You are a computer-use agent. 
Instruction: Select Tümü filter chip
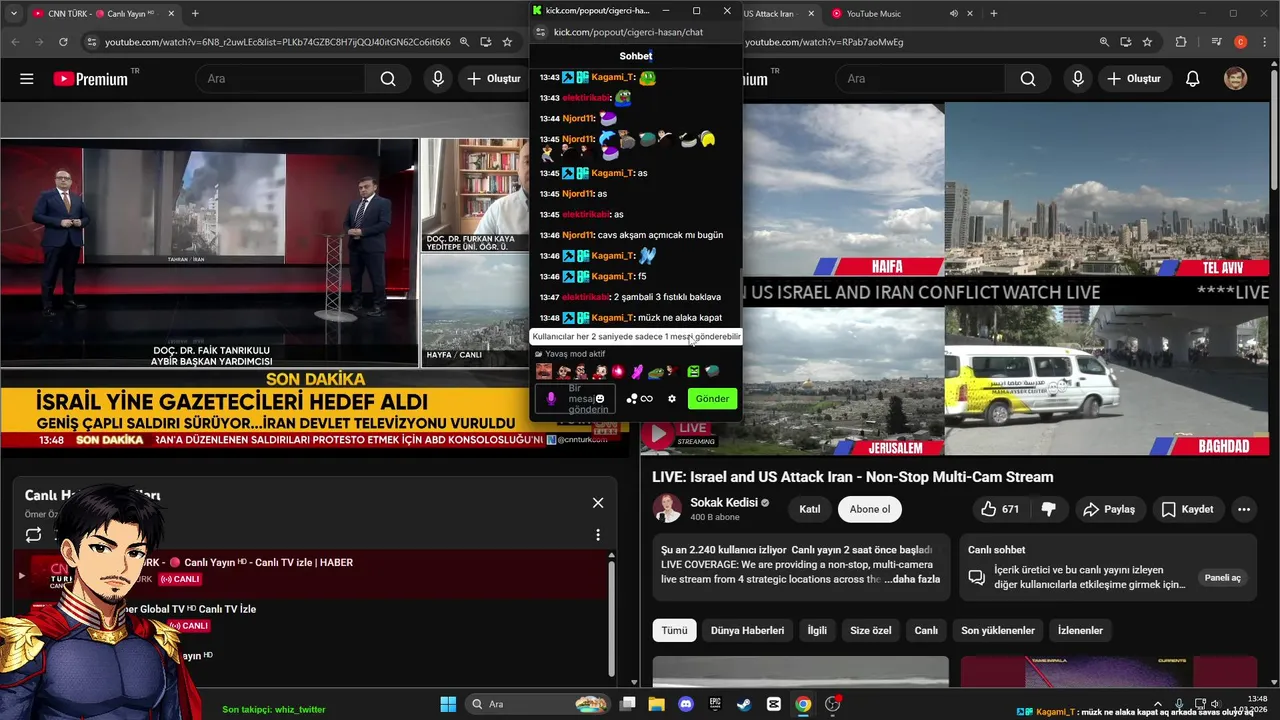[674, 630]
